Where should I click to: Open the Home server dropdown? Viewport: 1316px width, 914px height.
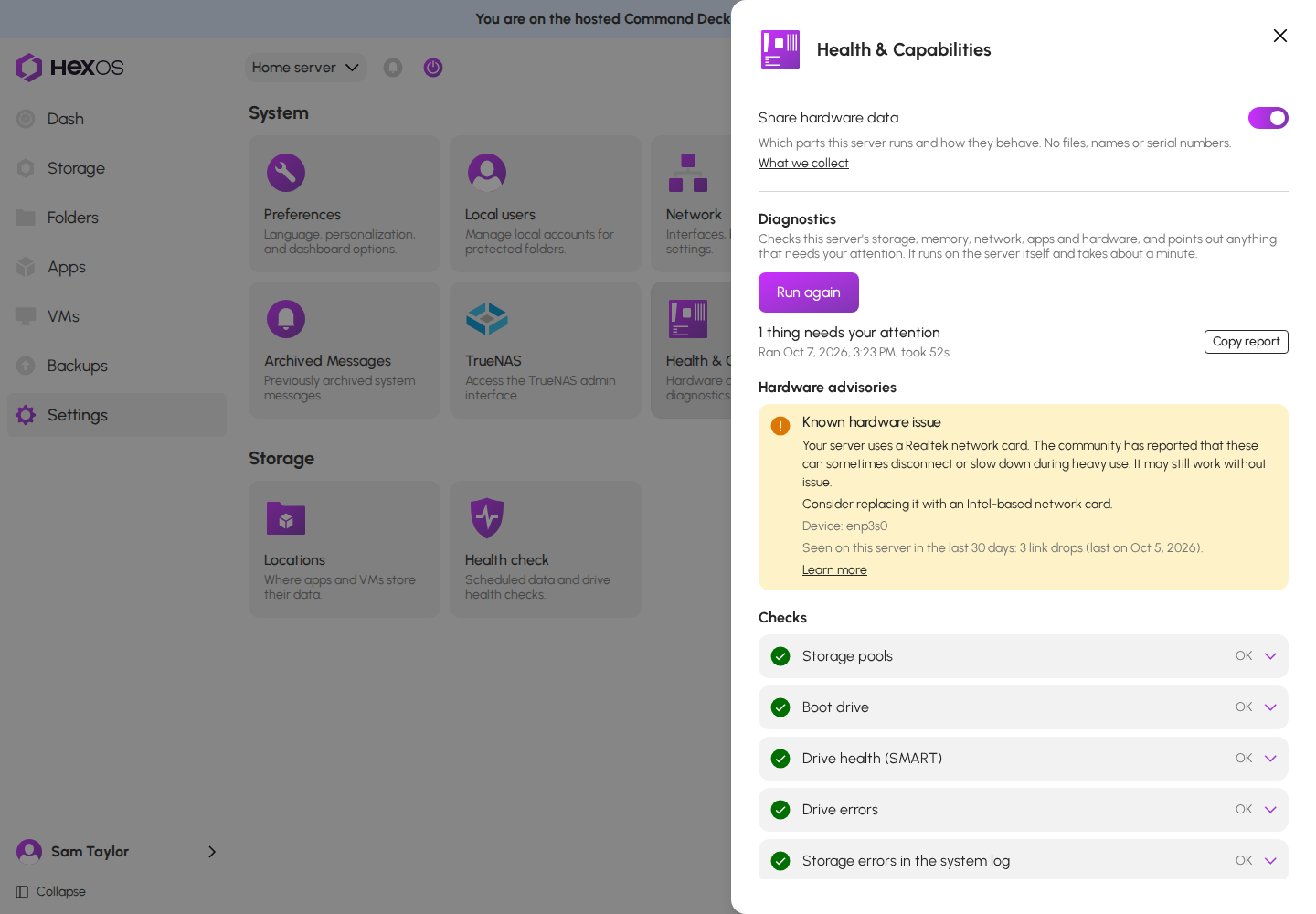point(305,68)
